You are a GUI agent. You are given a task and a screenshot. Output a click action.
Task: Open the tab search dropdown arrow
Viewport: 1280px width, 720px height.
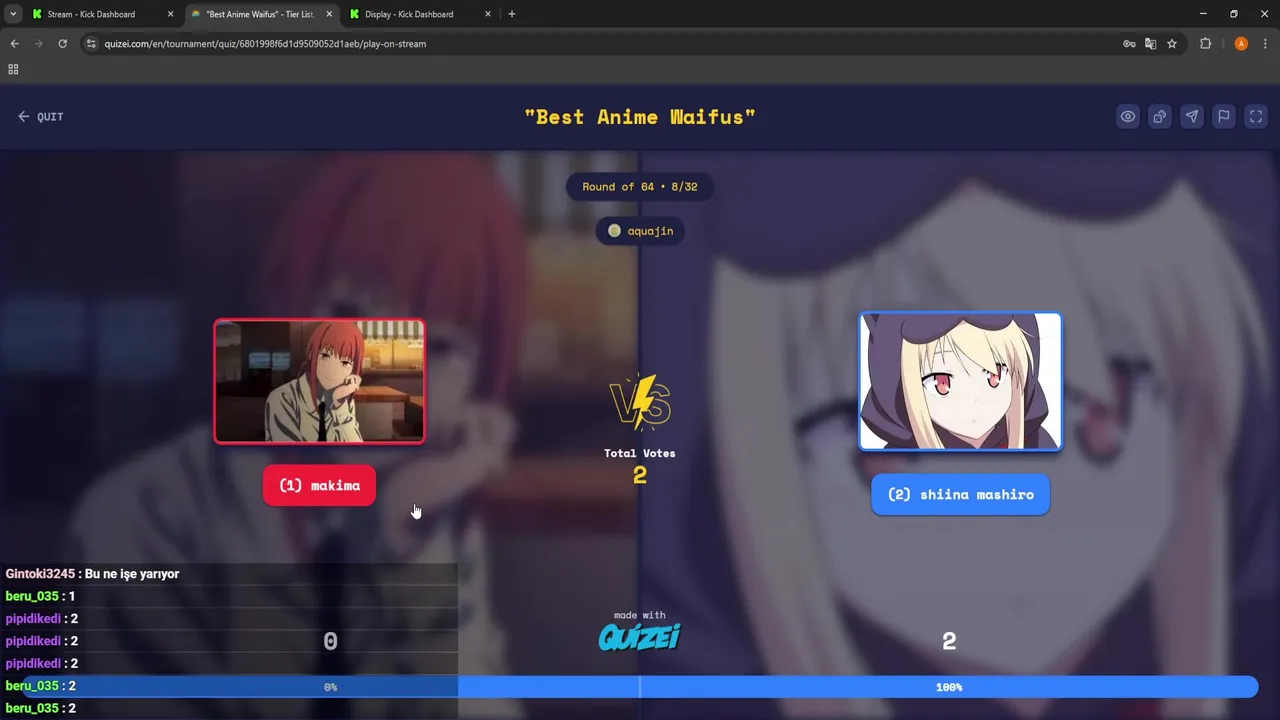click(13, 14)
